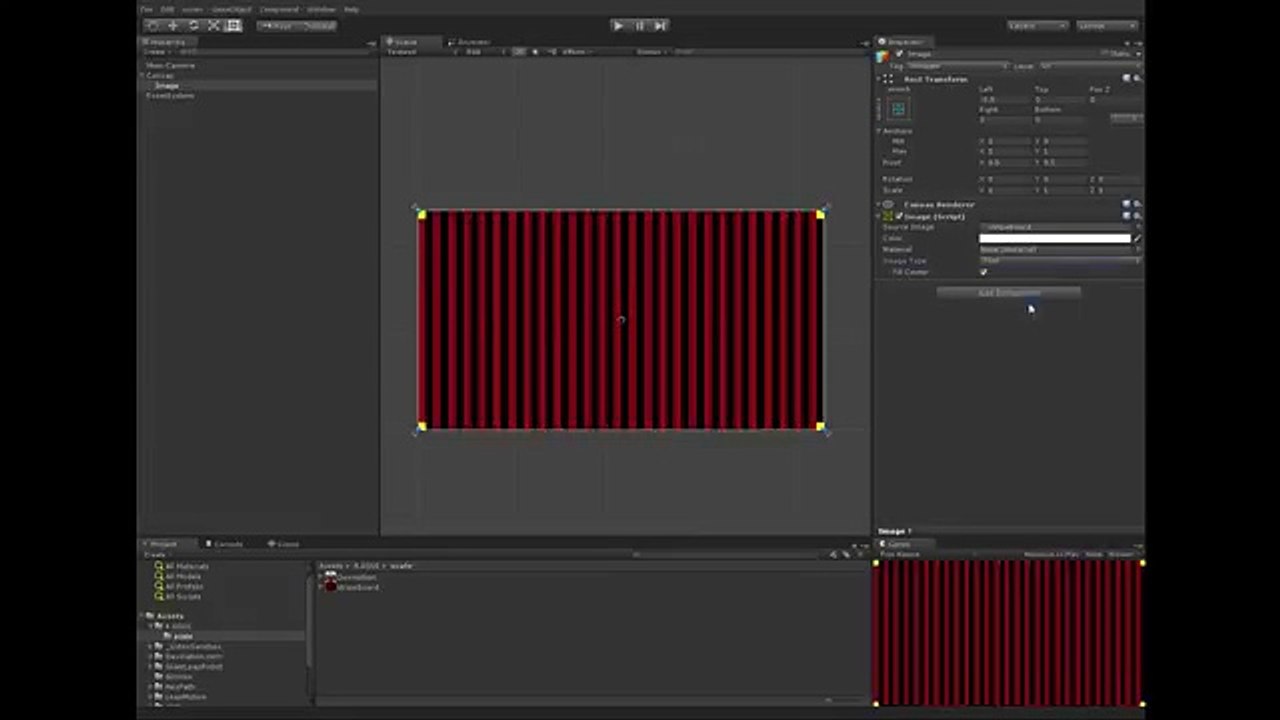Select the Rect Transform tool
The height and width of the screenshot is (720, 1280).
pos(233,25)
